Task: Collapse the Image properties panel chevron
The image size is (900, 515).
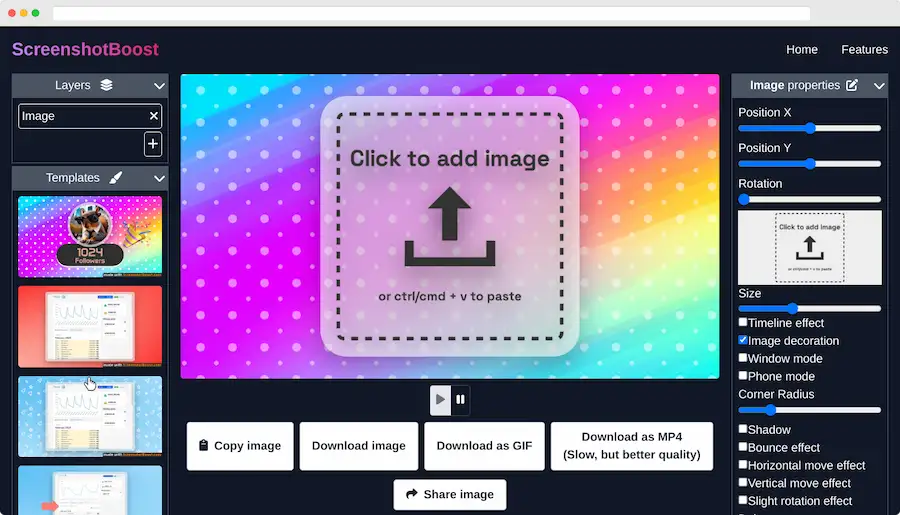Action: tap(879, 86)
